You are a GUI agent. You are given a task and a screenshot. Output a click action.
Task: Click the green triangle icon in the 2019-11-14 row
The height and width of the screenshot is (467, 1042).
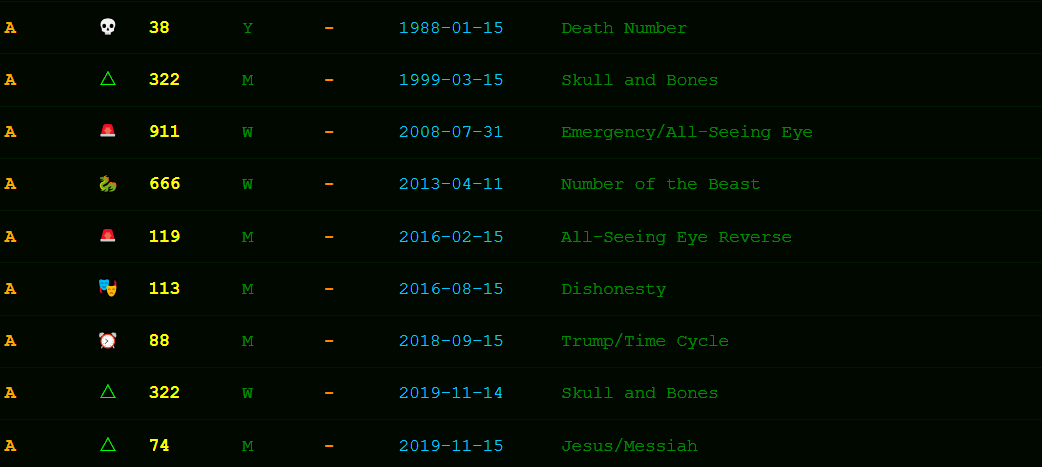[x=108, y=392]
